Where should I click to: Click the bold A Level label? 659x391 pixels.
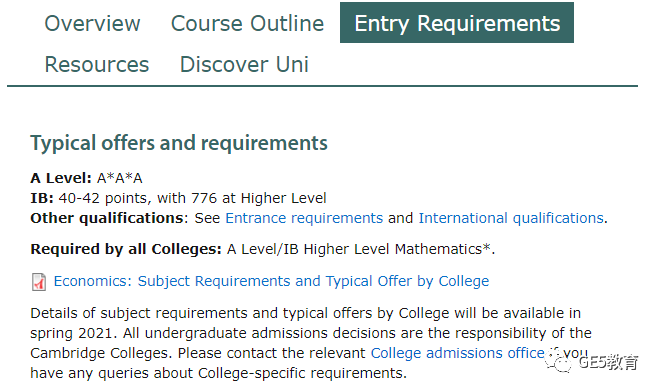pyautogui.click(x=61, y=178)
